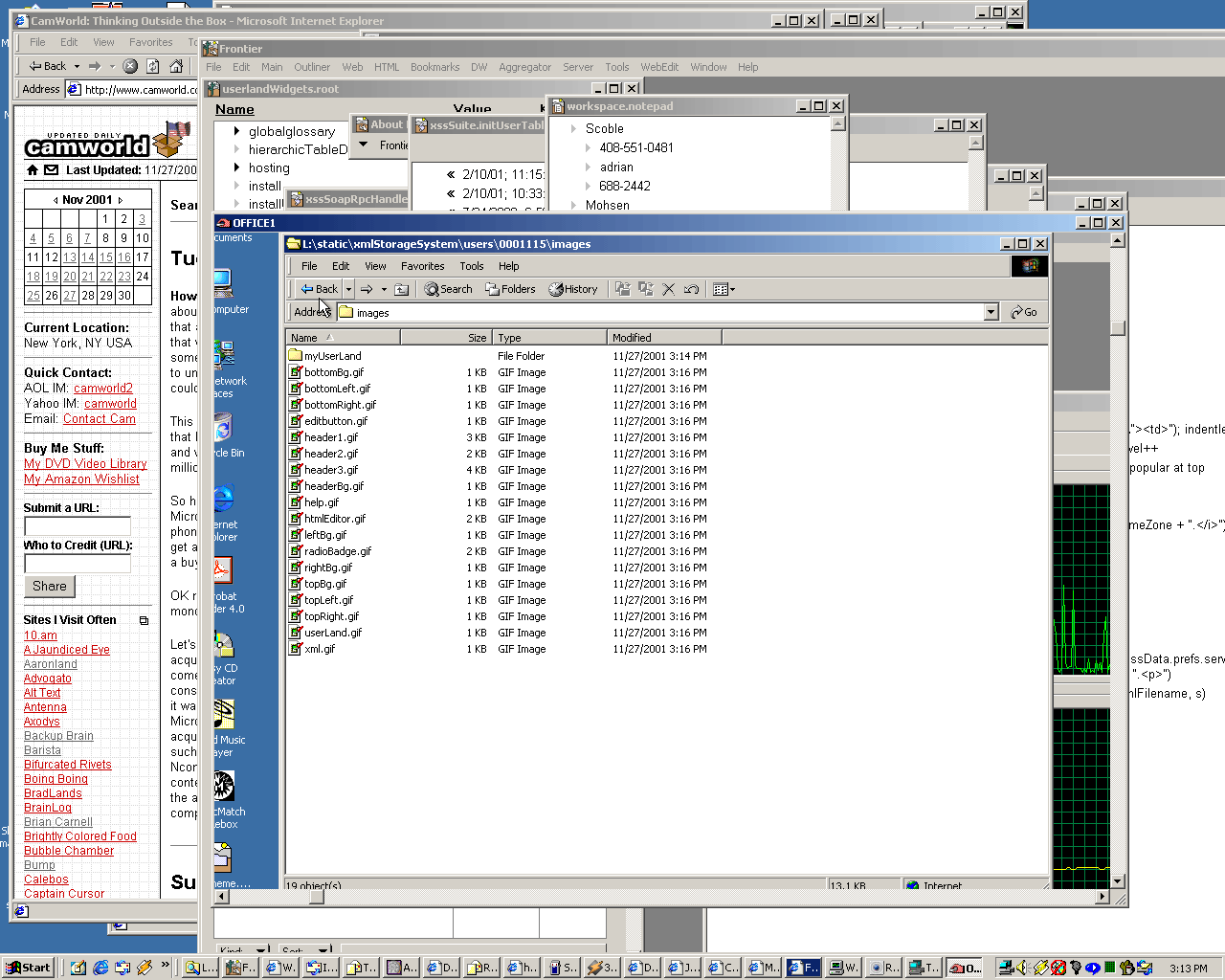Select the header1.gif file
The height and width of the screenshot is (980, 1225).
point(331,437)
